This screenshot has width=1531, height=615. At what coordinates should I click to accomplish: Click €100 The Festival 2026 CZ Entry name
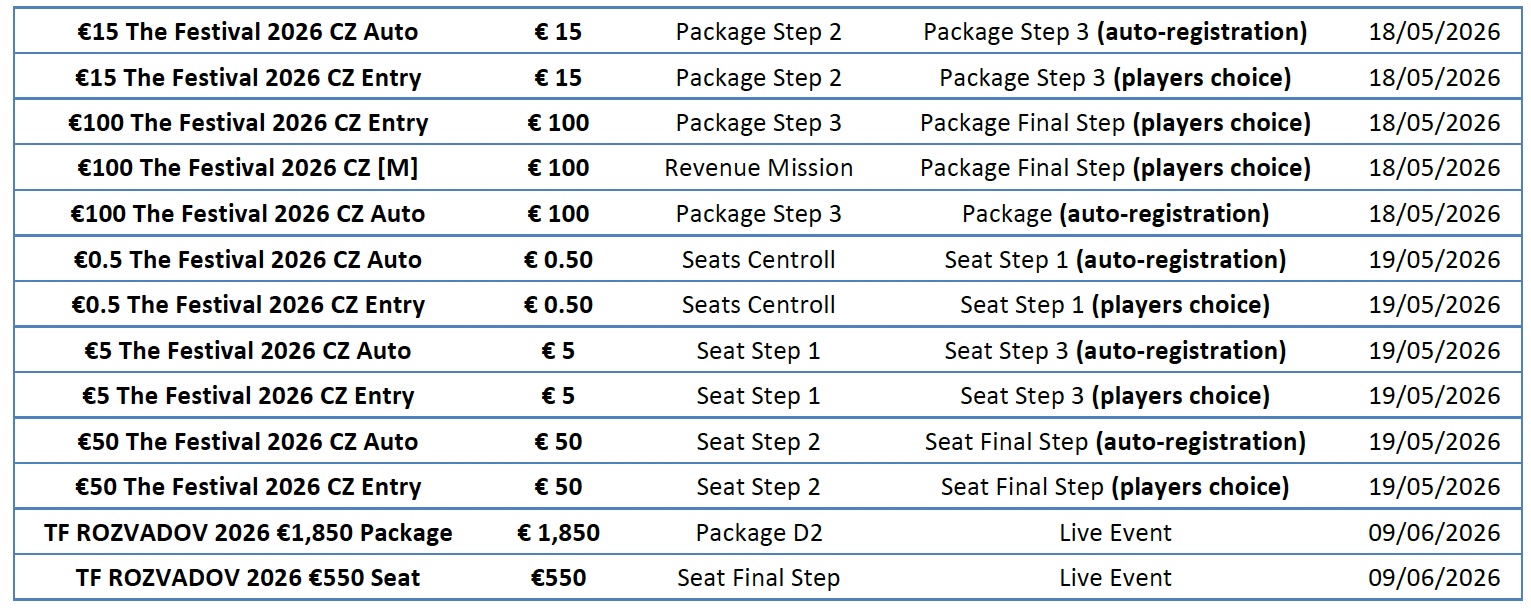point(248,123)
